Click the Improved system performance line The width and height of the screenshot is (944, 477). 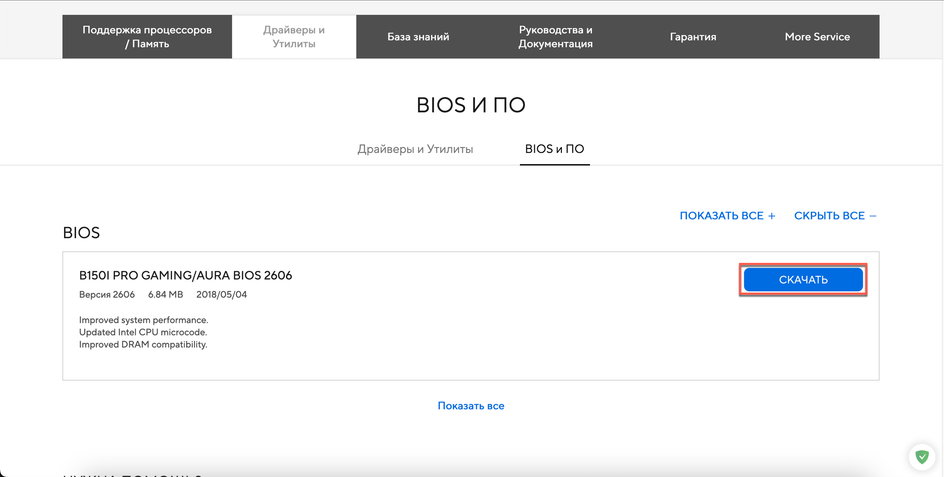[x=144, y=320]
